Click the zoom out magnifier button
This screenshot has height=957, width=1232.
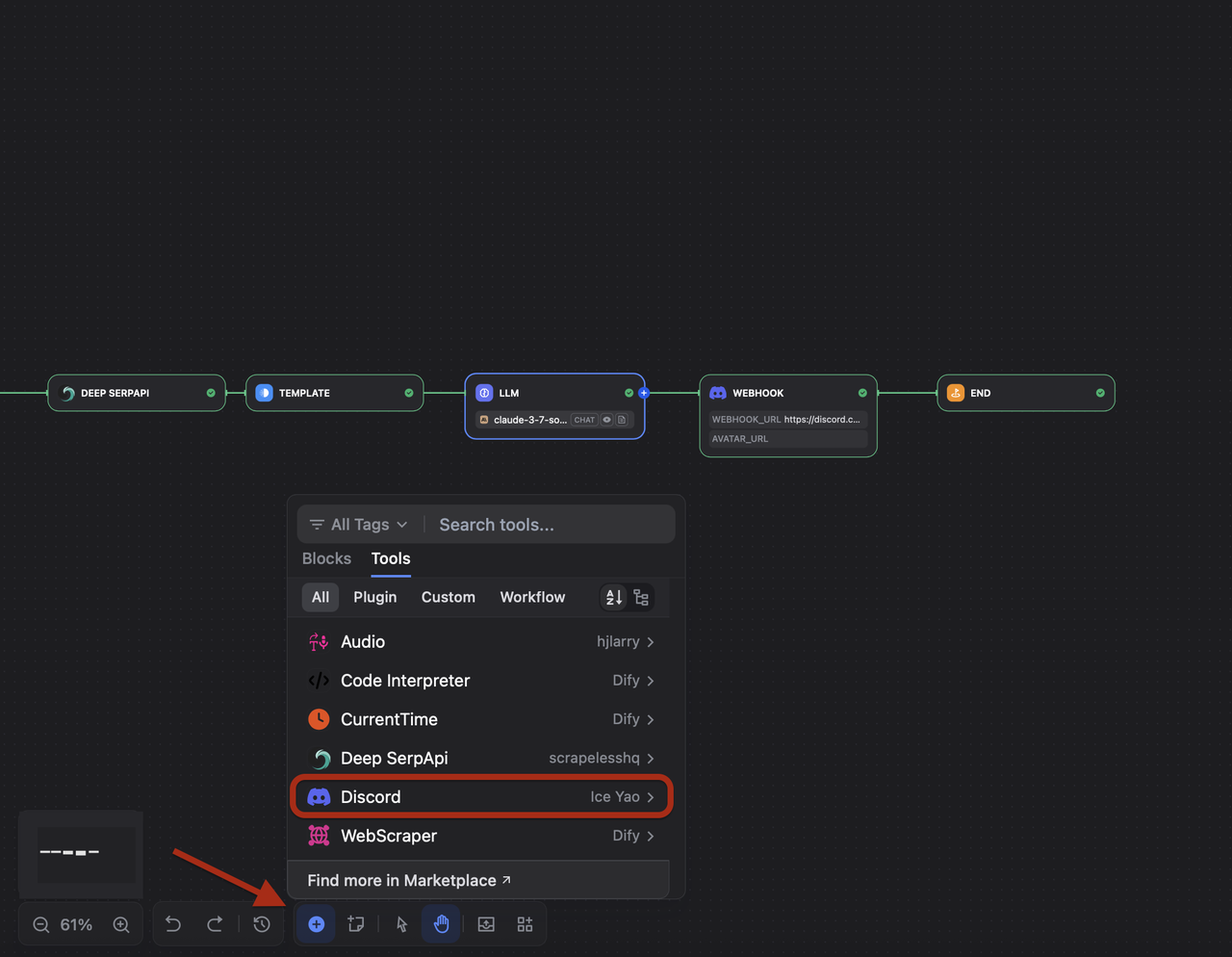(40, 923)
